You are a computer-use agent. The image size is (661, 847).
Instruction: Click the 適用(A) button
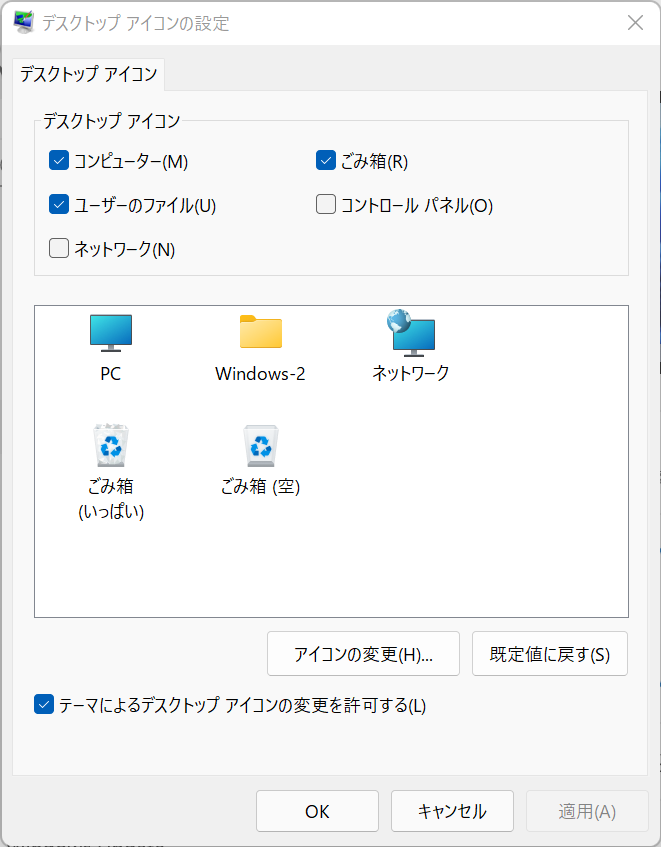[x=587, y=811]
